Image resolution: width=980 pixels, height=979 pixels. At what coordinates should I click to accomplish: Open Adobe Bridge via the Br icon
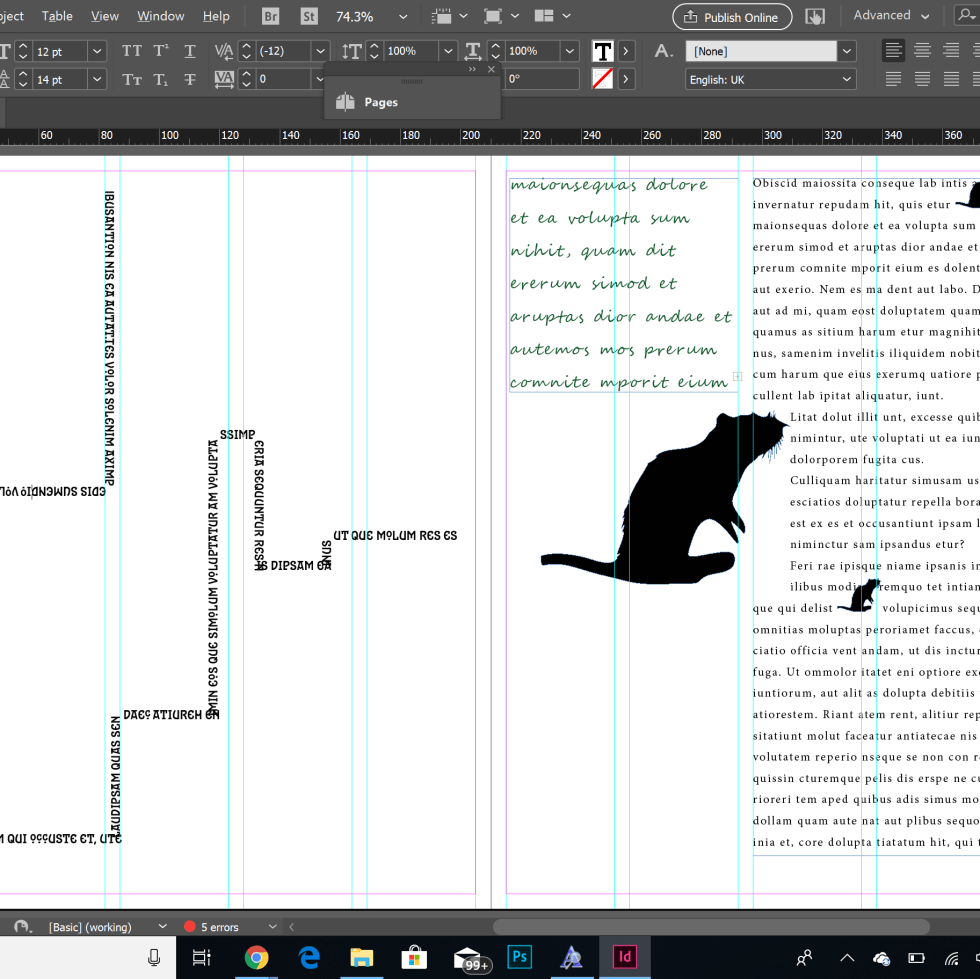[271, 16]
